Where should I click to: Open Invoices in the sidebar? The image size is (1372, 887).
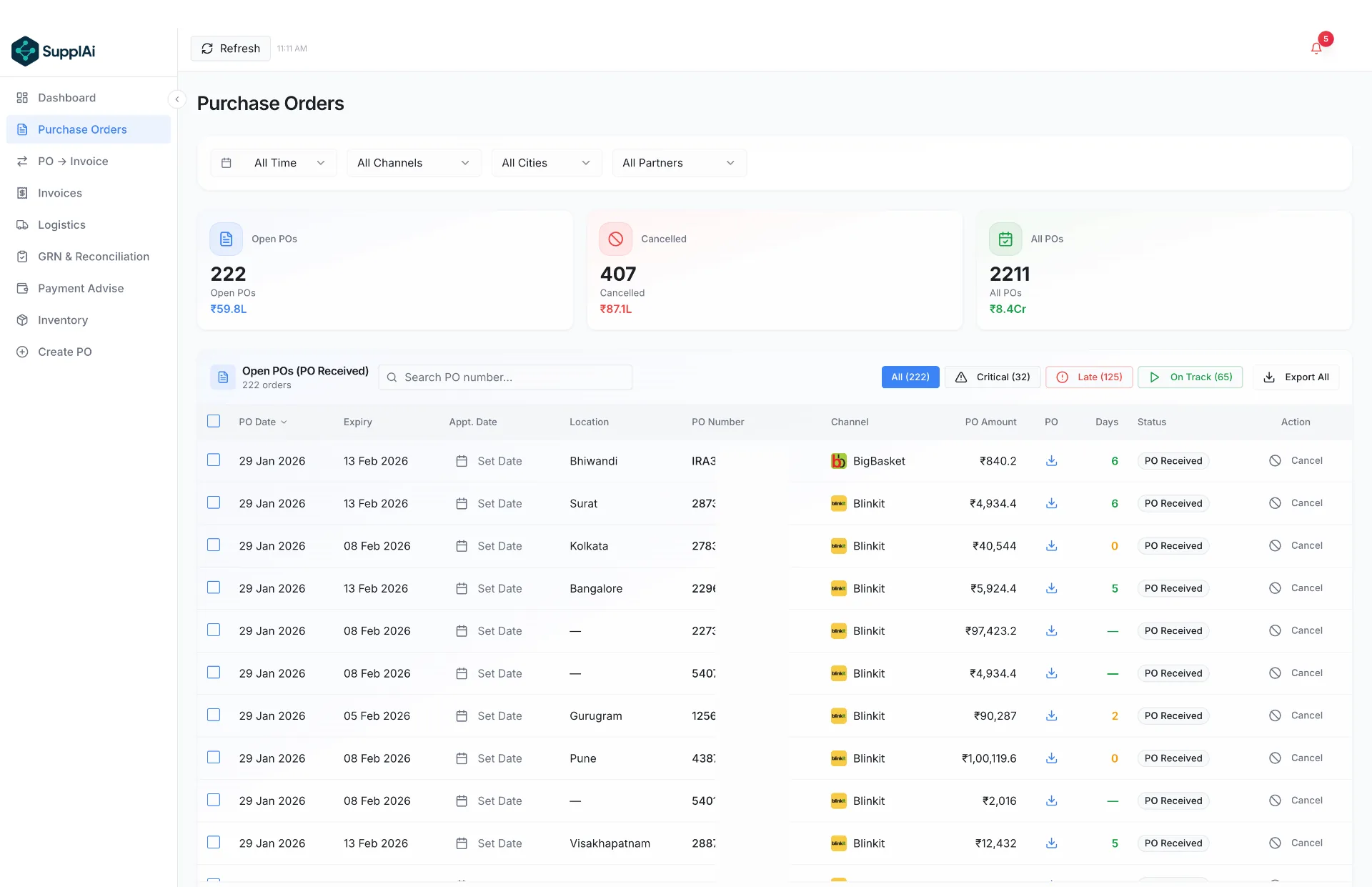tap(89, 193)
